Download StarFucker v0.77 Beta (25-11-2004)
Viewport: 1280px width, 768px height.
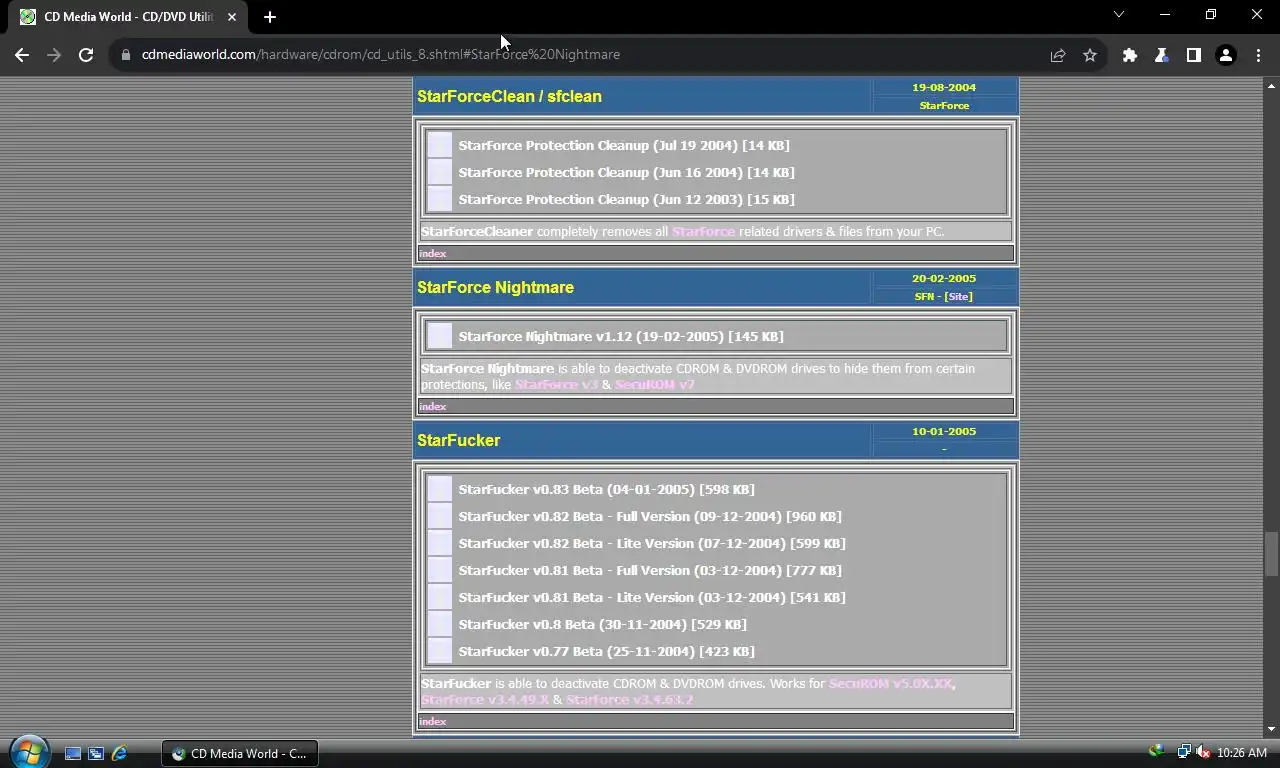pos(607,651)
